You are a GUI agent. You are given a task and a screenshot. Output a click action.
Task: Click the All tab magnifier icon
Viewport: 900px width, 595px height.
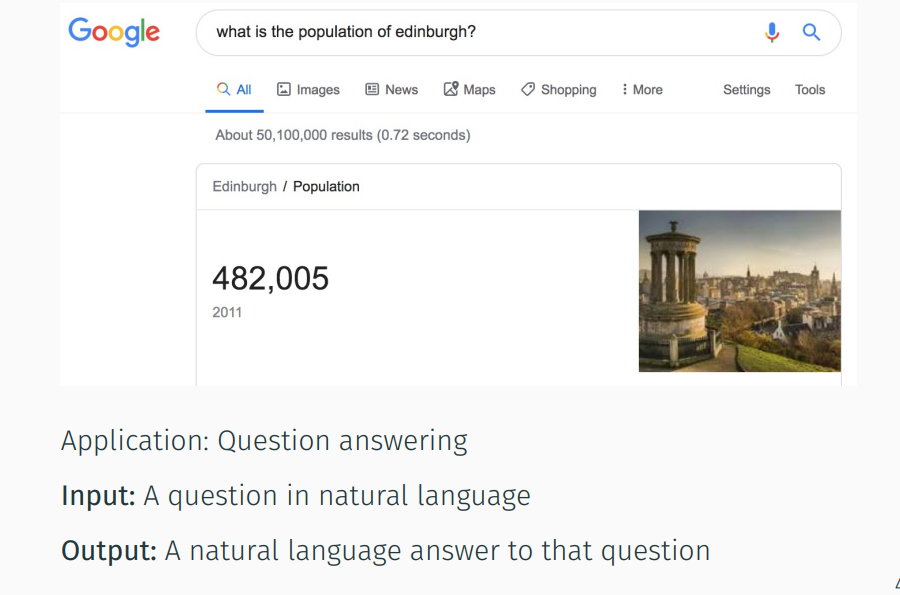(x=223, y=89)
